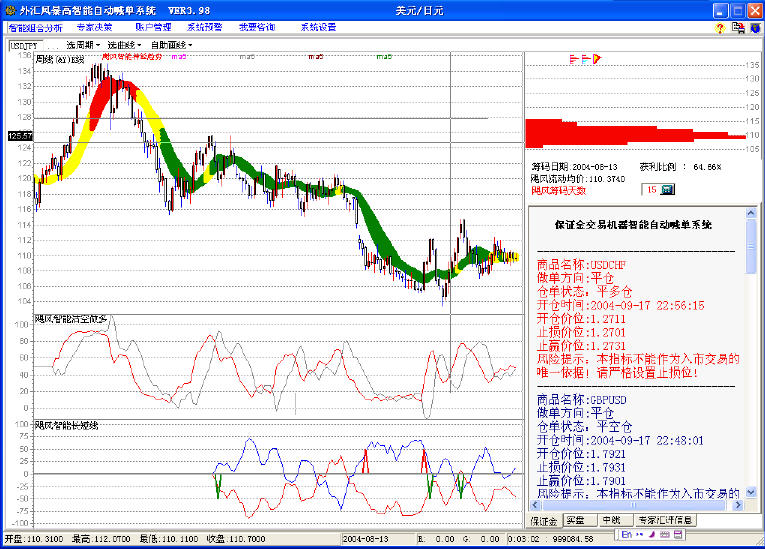
Task: Click the 获利比例 64.66% value
Action: point(707,167)
